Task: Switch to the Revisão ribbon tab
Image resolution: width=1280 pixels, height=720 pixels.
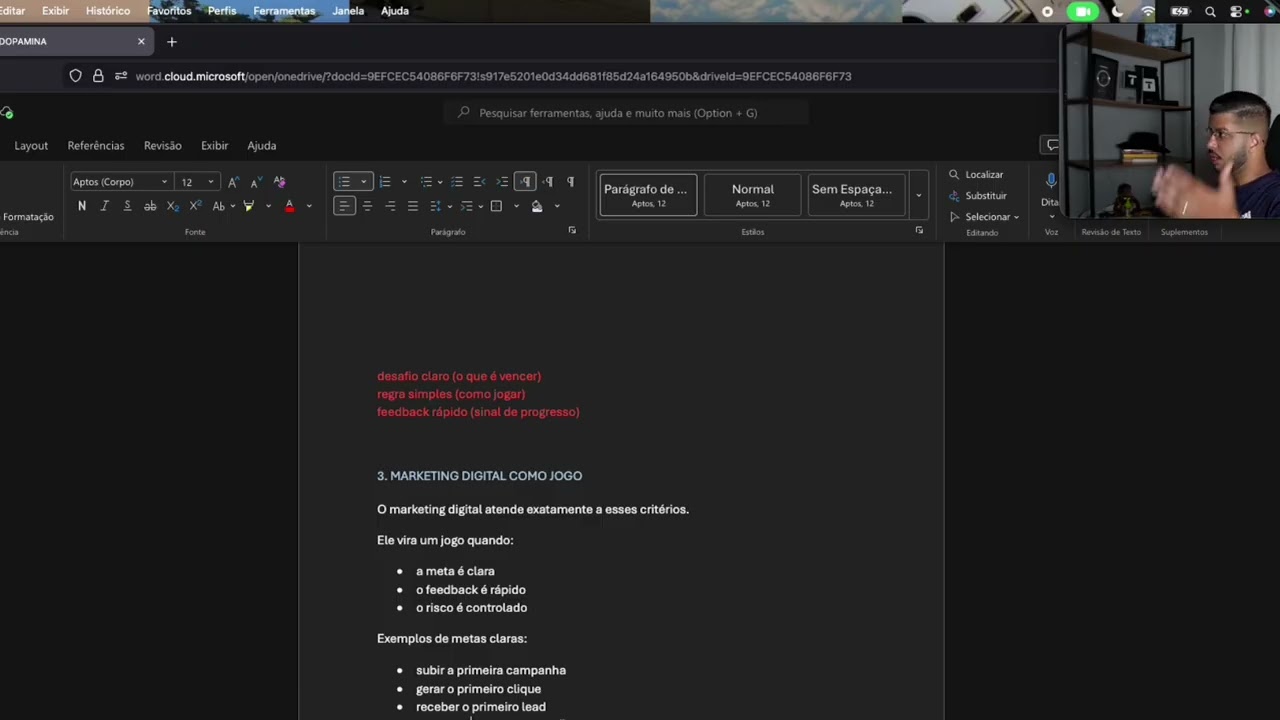Action: (163, 146)
